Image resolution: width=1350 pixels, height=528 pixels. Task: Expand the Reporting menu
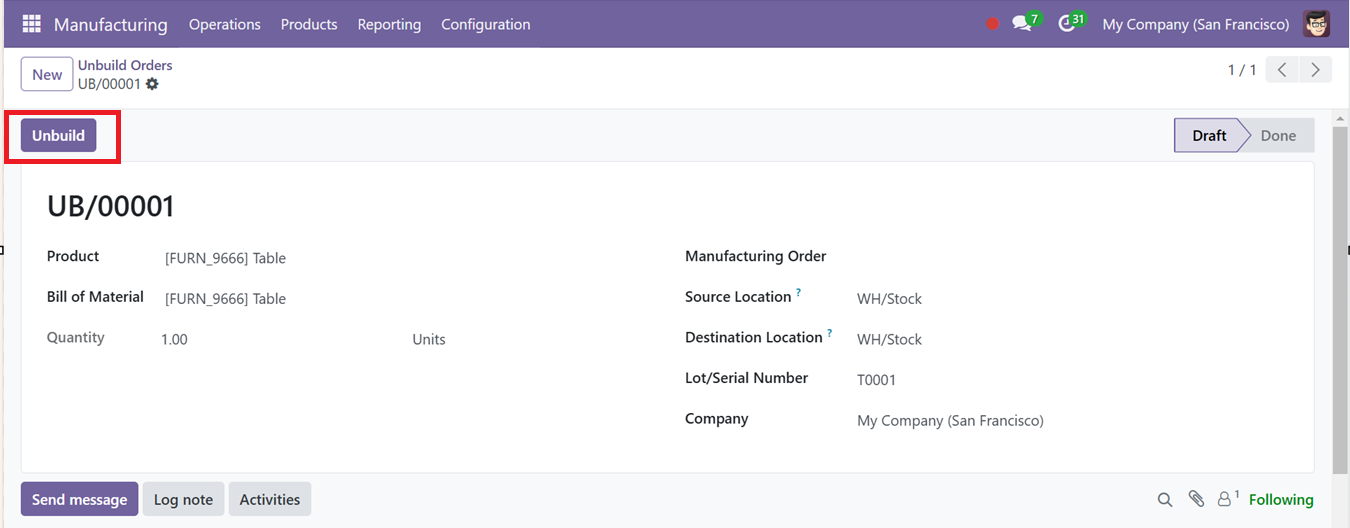(389, 24)
